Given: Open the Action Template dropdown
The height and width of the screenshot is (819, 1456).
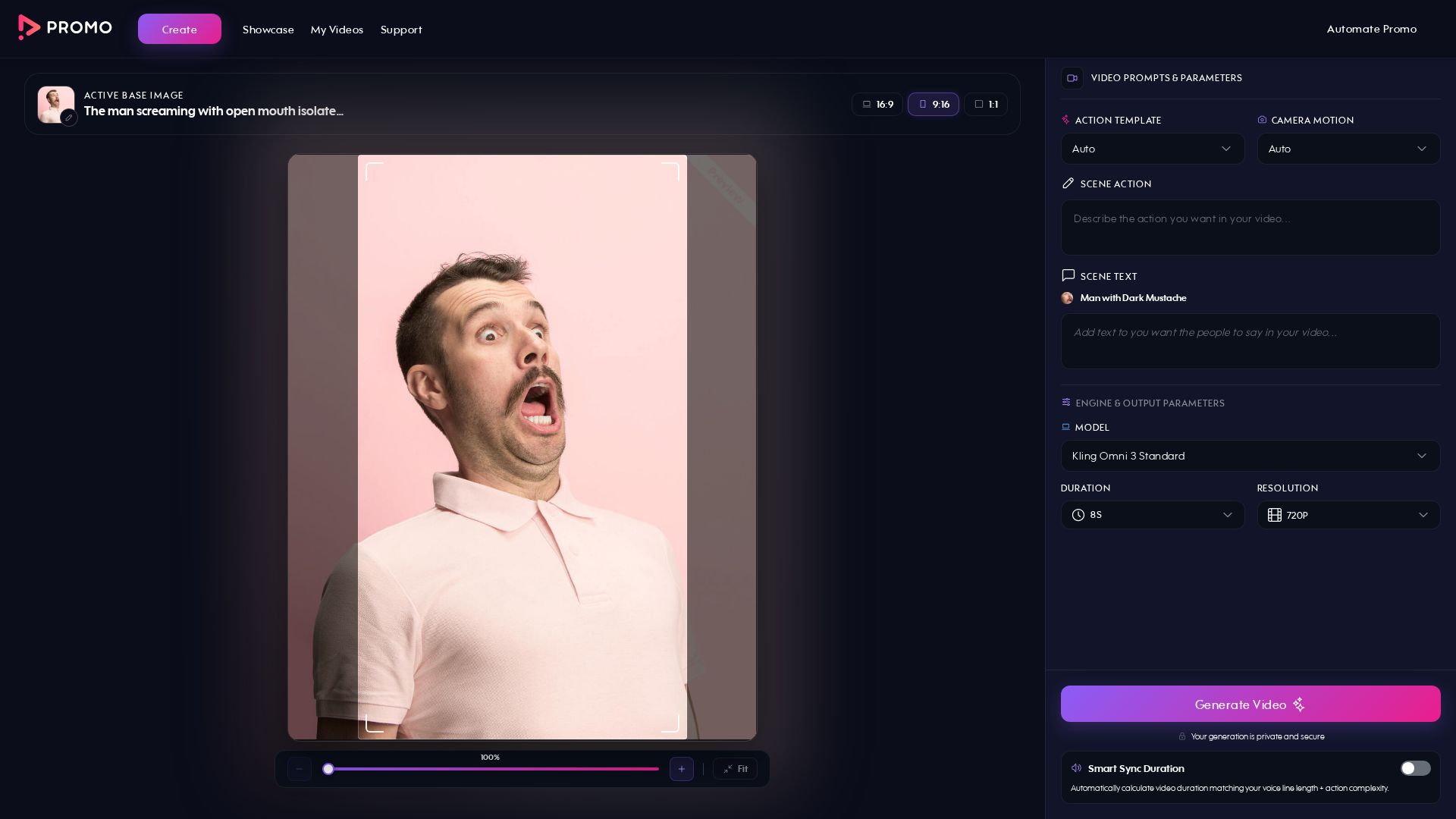Looking at the screenshot, I should (1153, 149).
